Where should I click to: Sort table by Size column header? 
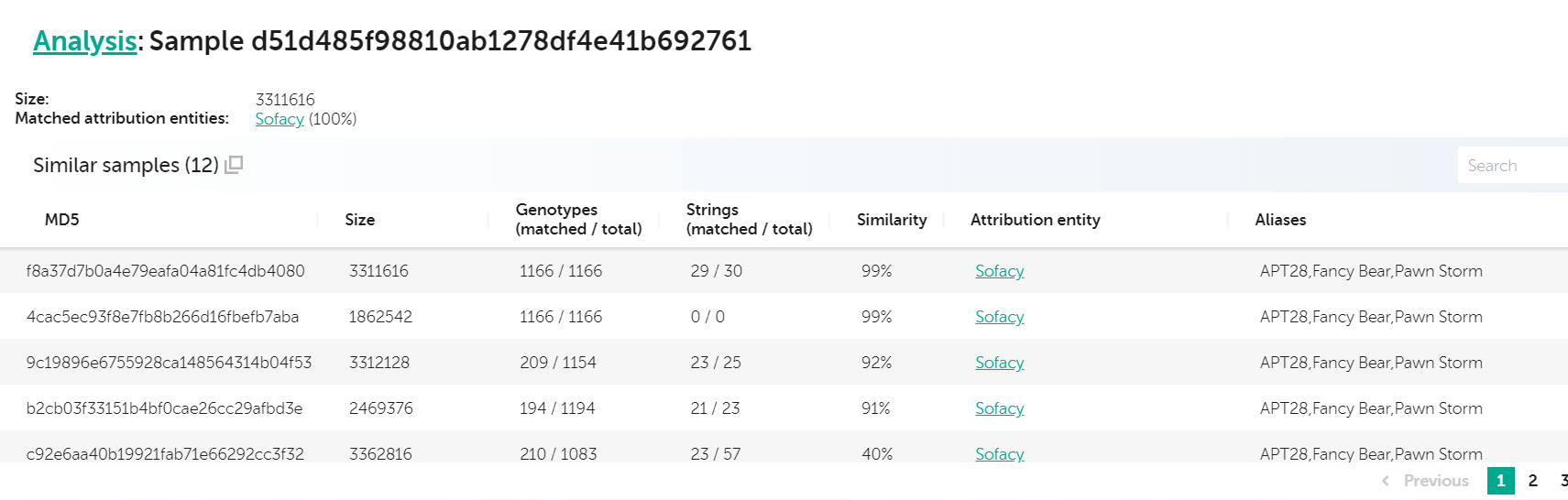[x=359, y=220]
